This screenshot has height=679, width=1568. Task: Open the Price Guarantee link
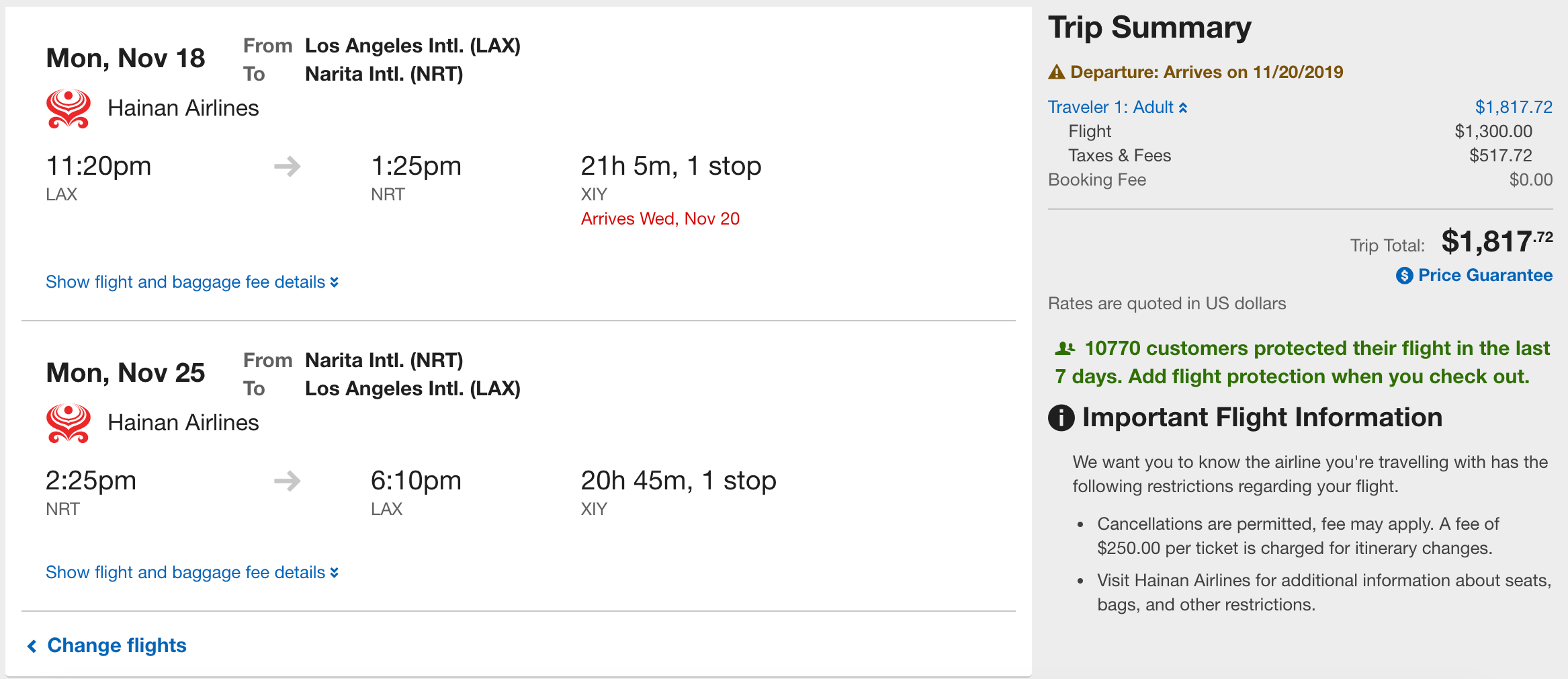coord(1485,275)
